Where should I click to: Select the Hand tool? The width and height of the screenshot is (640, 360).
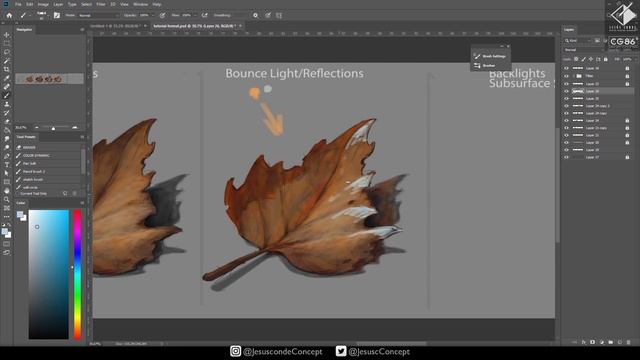pyautogui.click(x=7, y=191)
